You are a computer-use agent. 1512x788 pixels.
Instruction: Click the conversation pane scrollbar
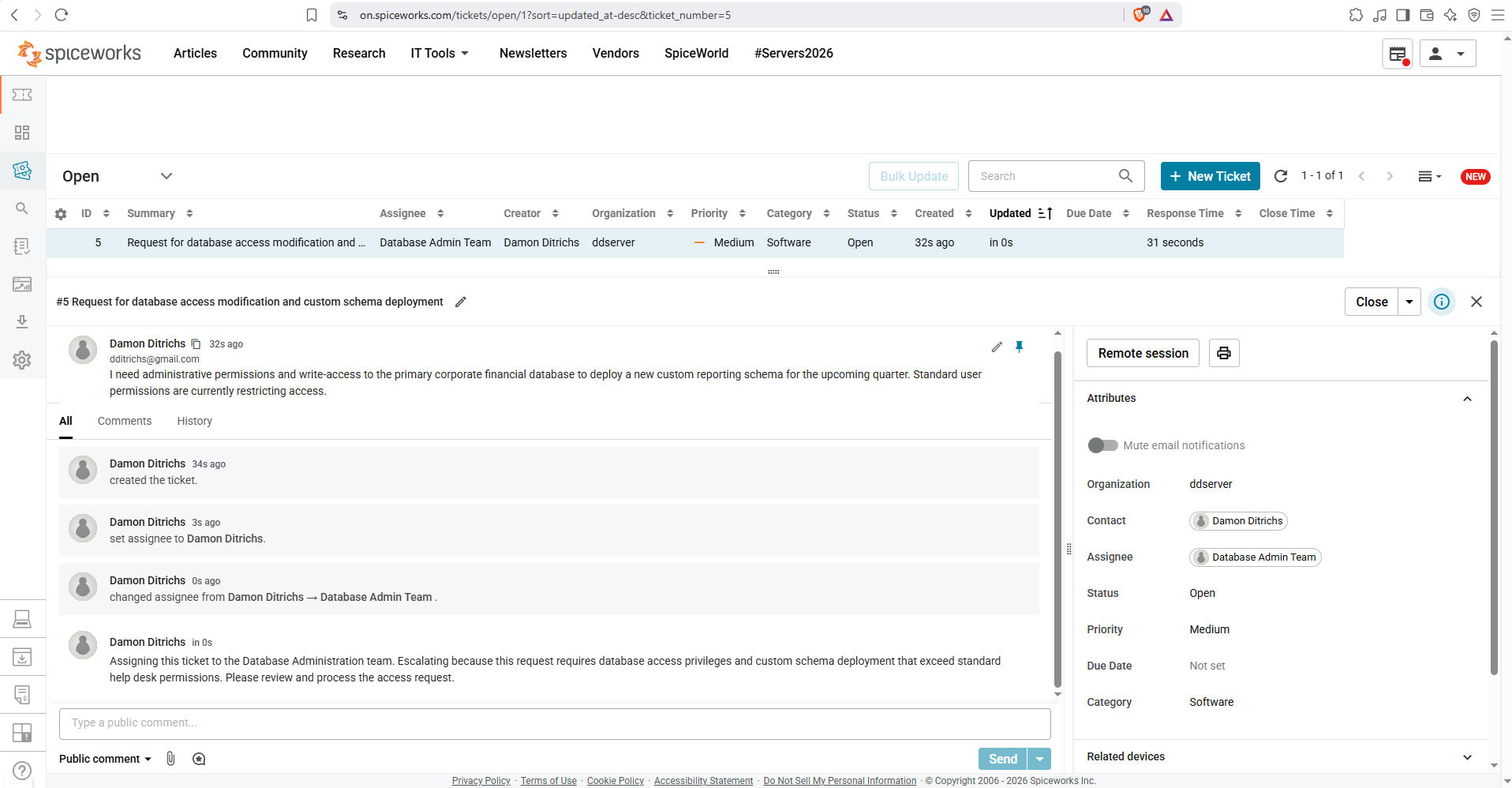pyautogui.click(x=1057, y=521)
